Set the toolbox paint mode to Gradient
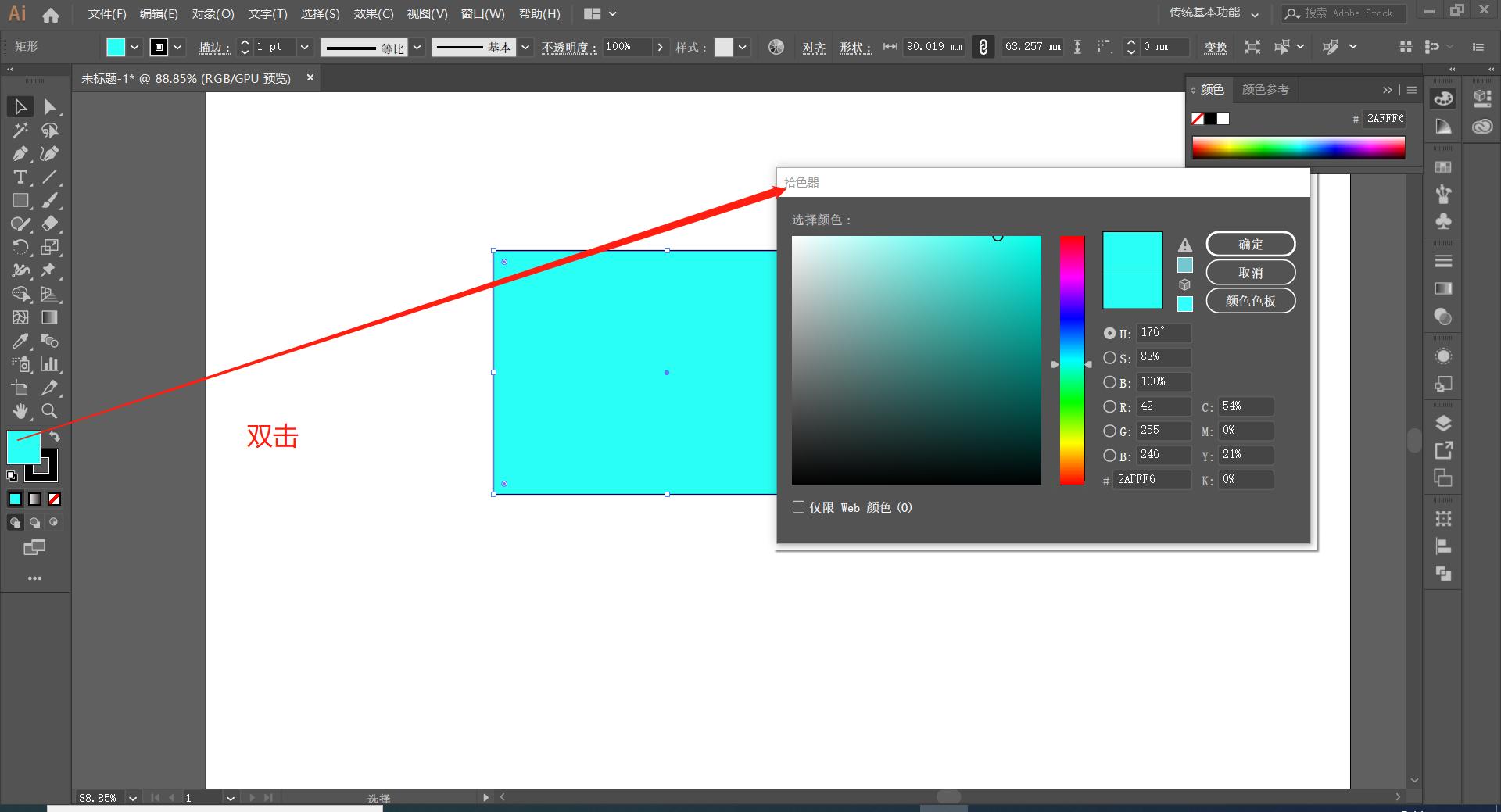The height and width of the screenshot is (812, 1501). click(x=35, y=499)
